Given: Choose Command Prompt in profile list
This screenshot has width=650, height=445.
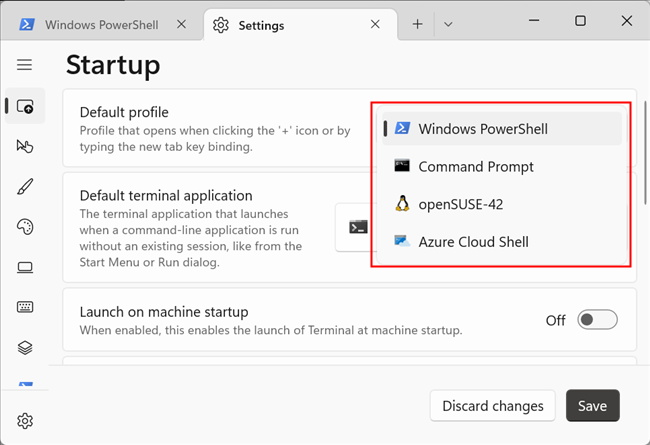Looking at the screenshot, I should (502, 166).
